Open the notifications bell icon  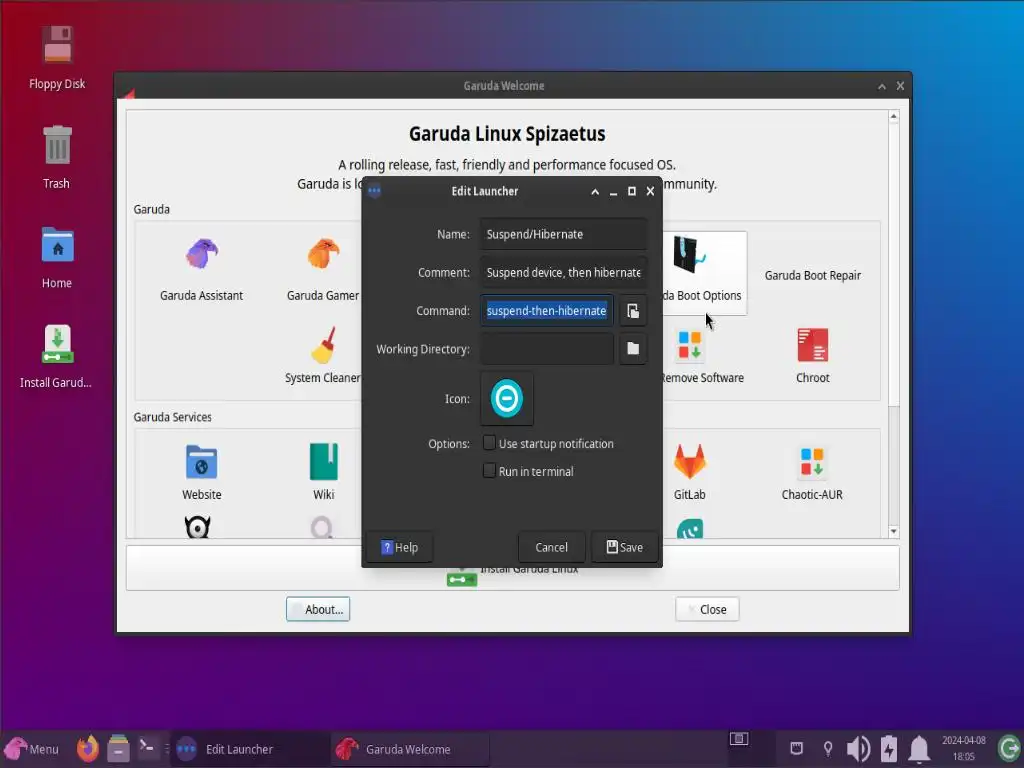click(919, 748)
